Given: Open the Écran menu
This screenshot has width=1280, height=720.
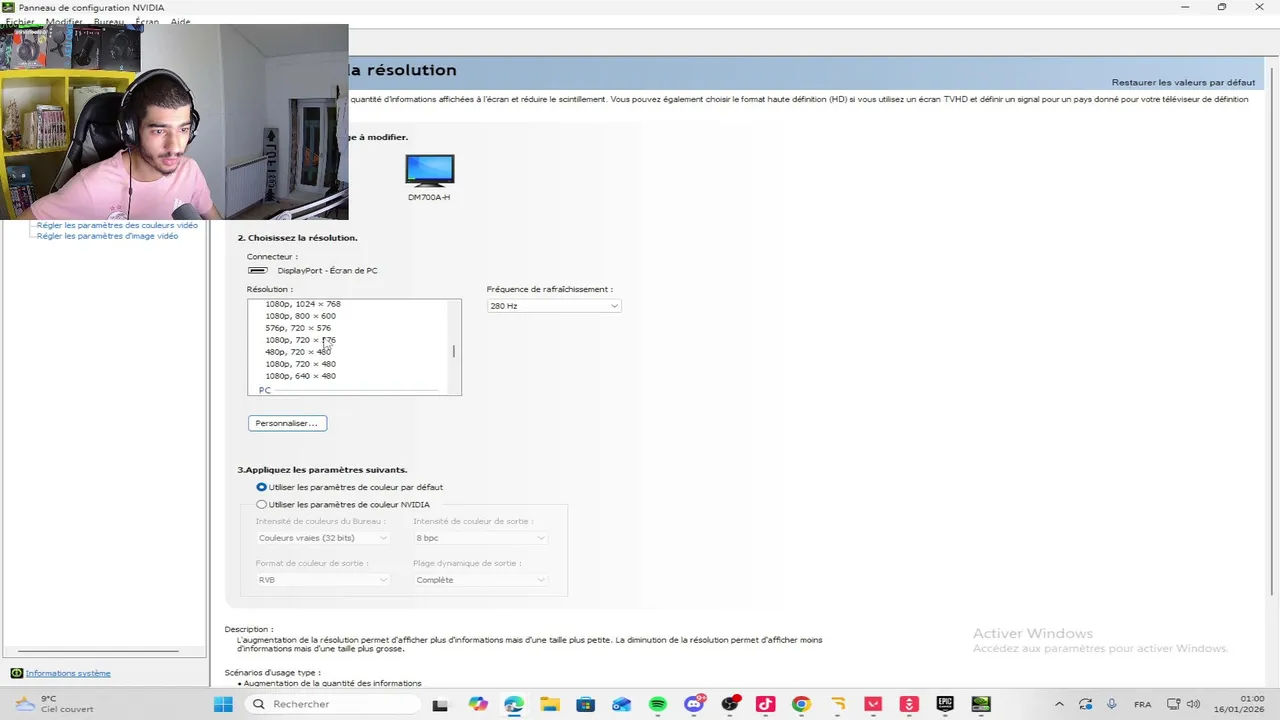Looking at the screenshot, I should 147,21.
